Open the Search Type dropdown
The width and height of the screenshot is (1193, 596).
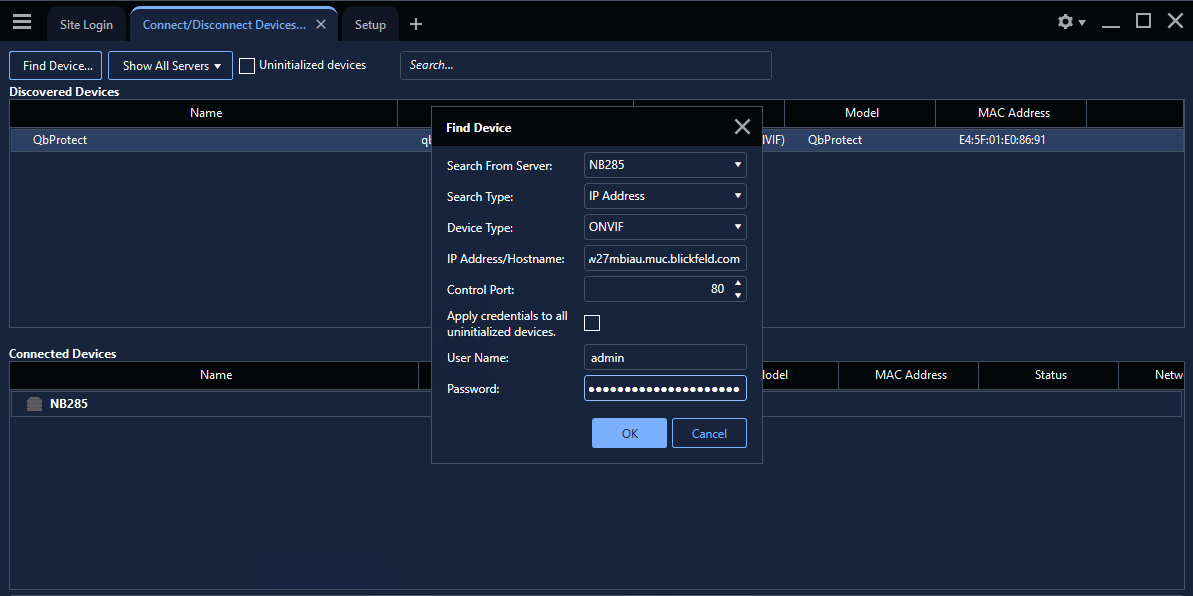point(665,196)
